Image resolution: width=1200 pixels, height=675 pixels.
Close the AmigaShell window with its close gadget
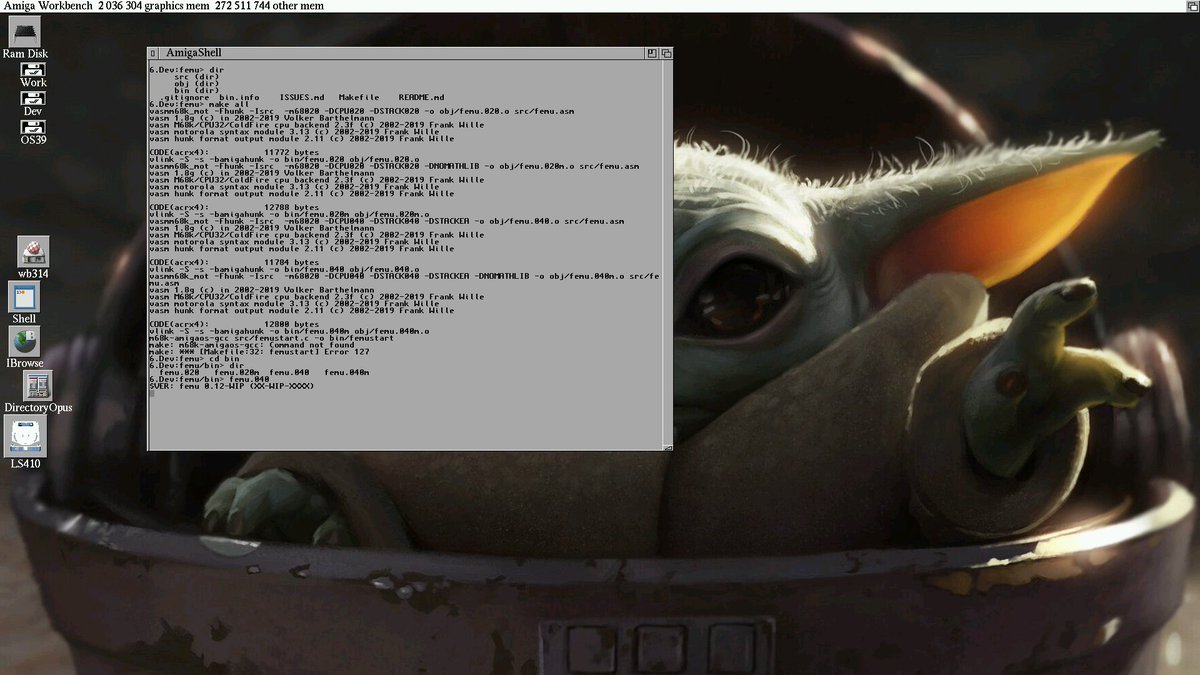pyautogui.click(x=154, y=53)
